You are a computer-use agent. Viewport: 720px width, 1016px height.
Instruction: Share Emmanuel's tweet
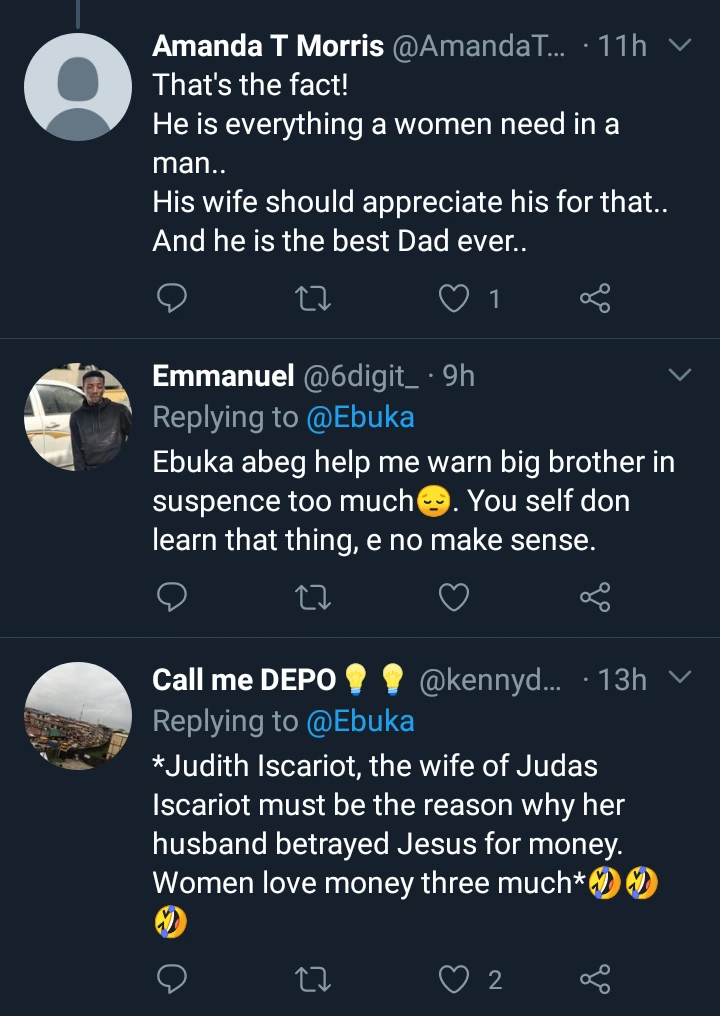tap(595, 598)
